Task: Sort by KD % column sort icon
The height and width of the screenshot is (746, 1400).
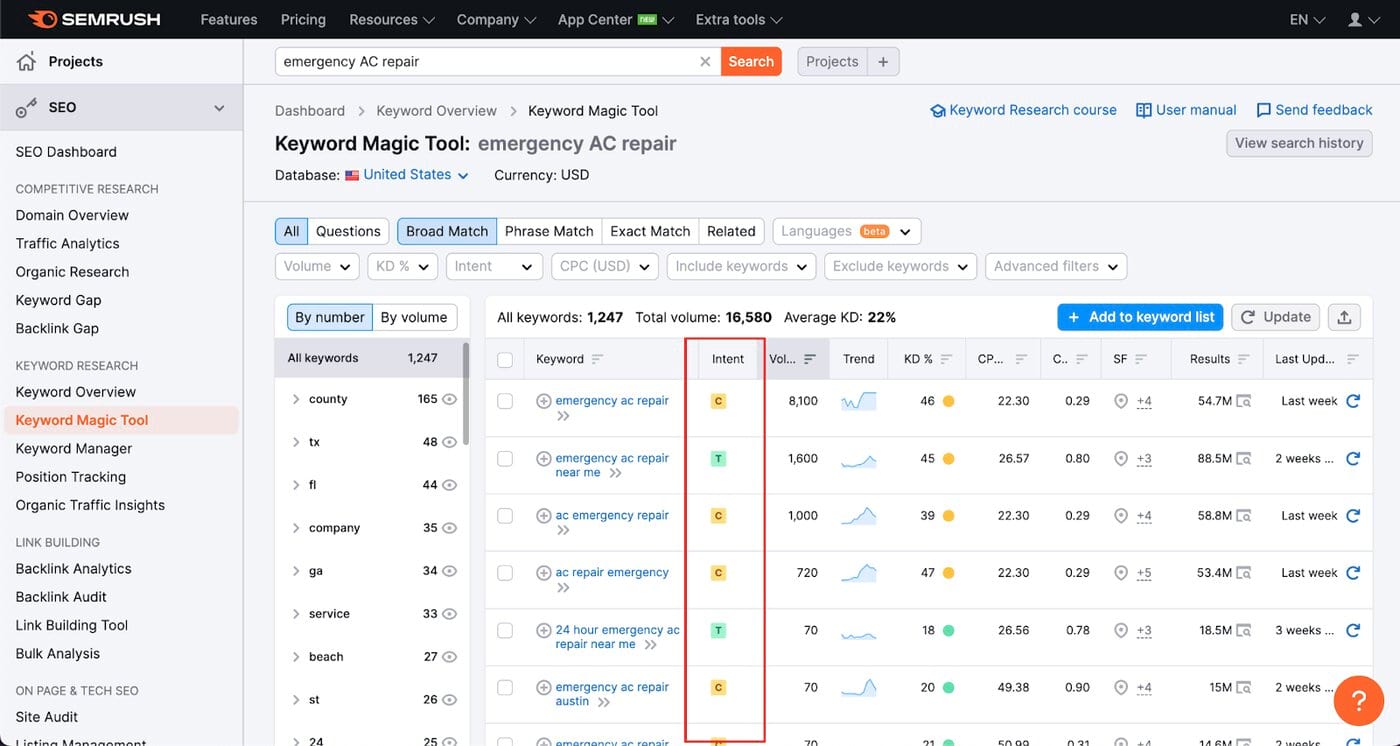Action: coord(946,359)
